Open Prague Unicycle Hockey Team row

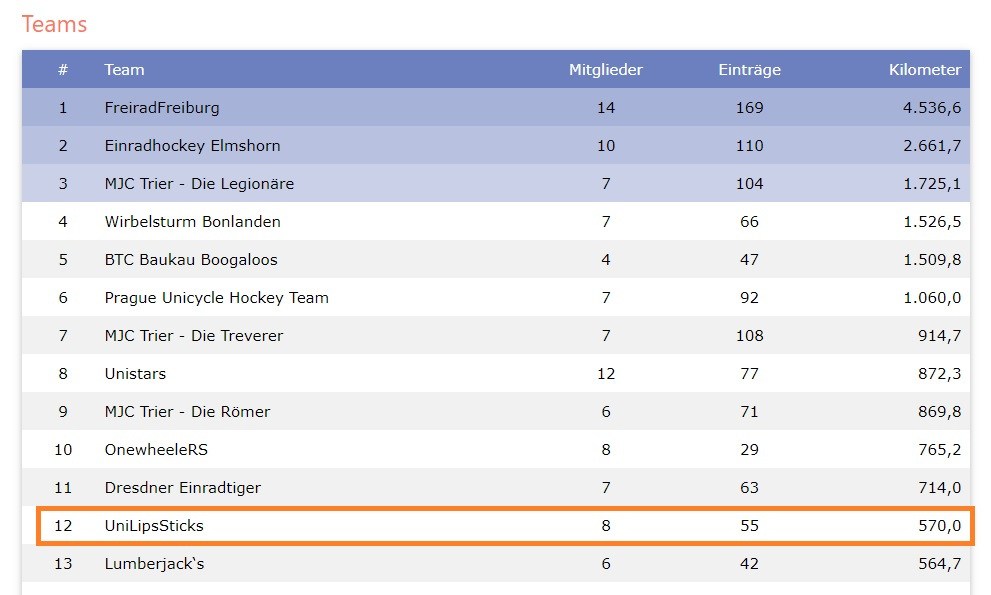tap(216, 298)
